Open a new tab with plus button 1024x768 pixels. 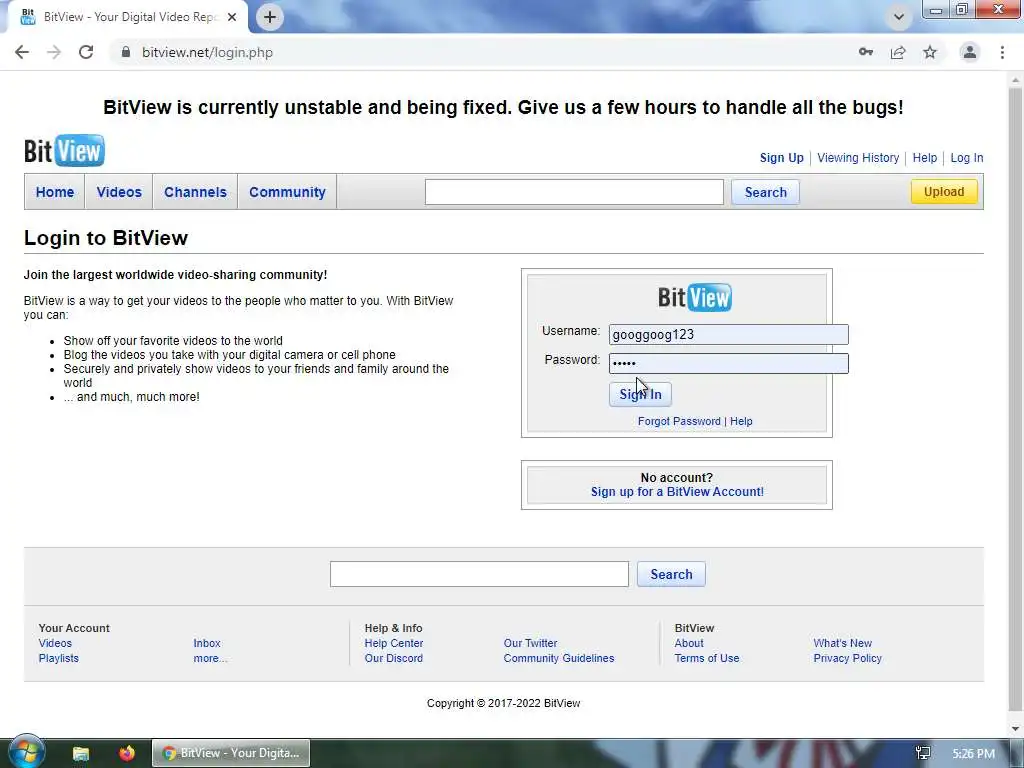coord(270,17)
